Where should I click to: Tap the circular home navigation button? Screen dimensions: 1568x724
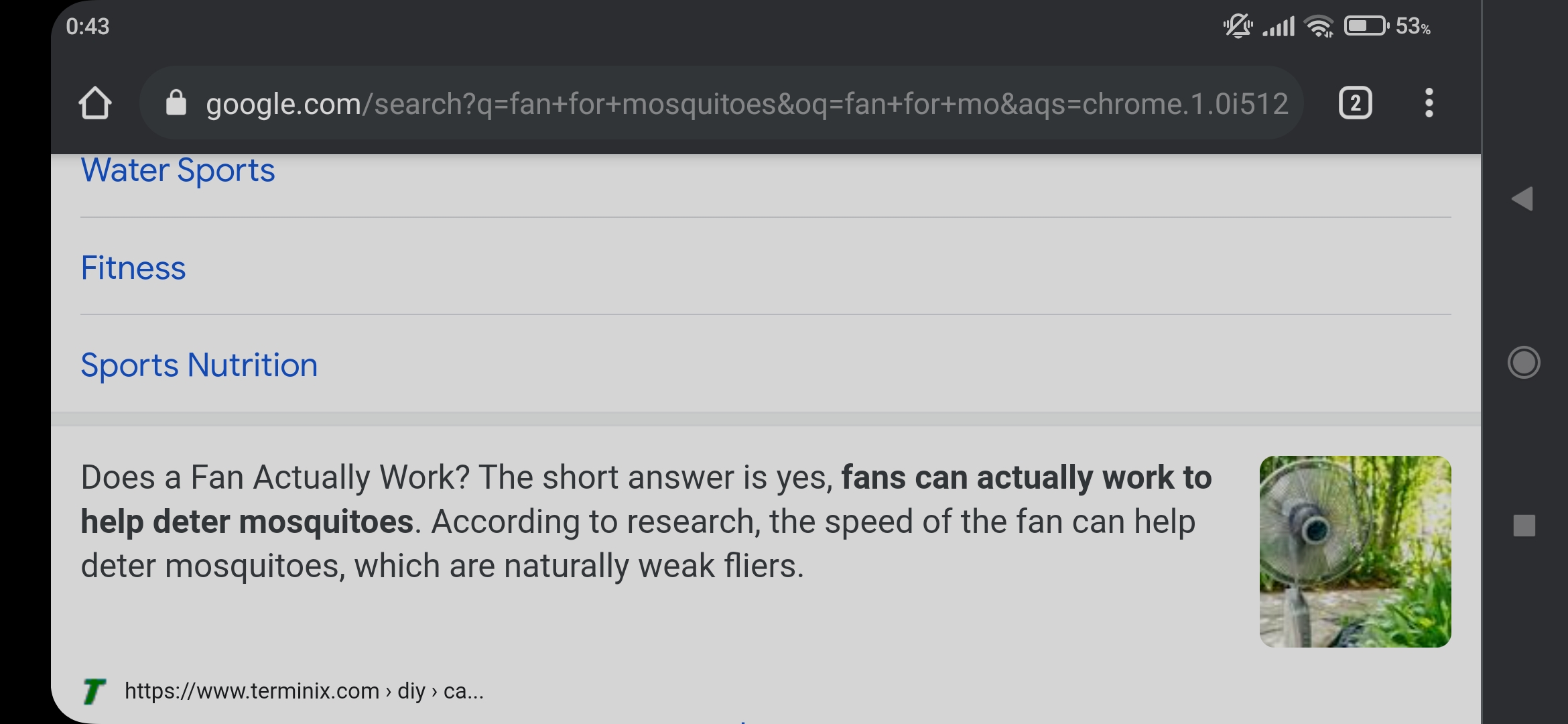[x=1524, y=362]
